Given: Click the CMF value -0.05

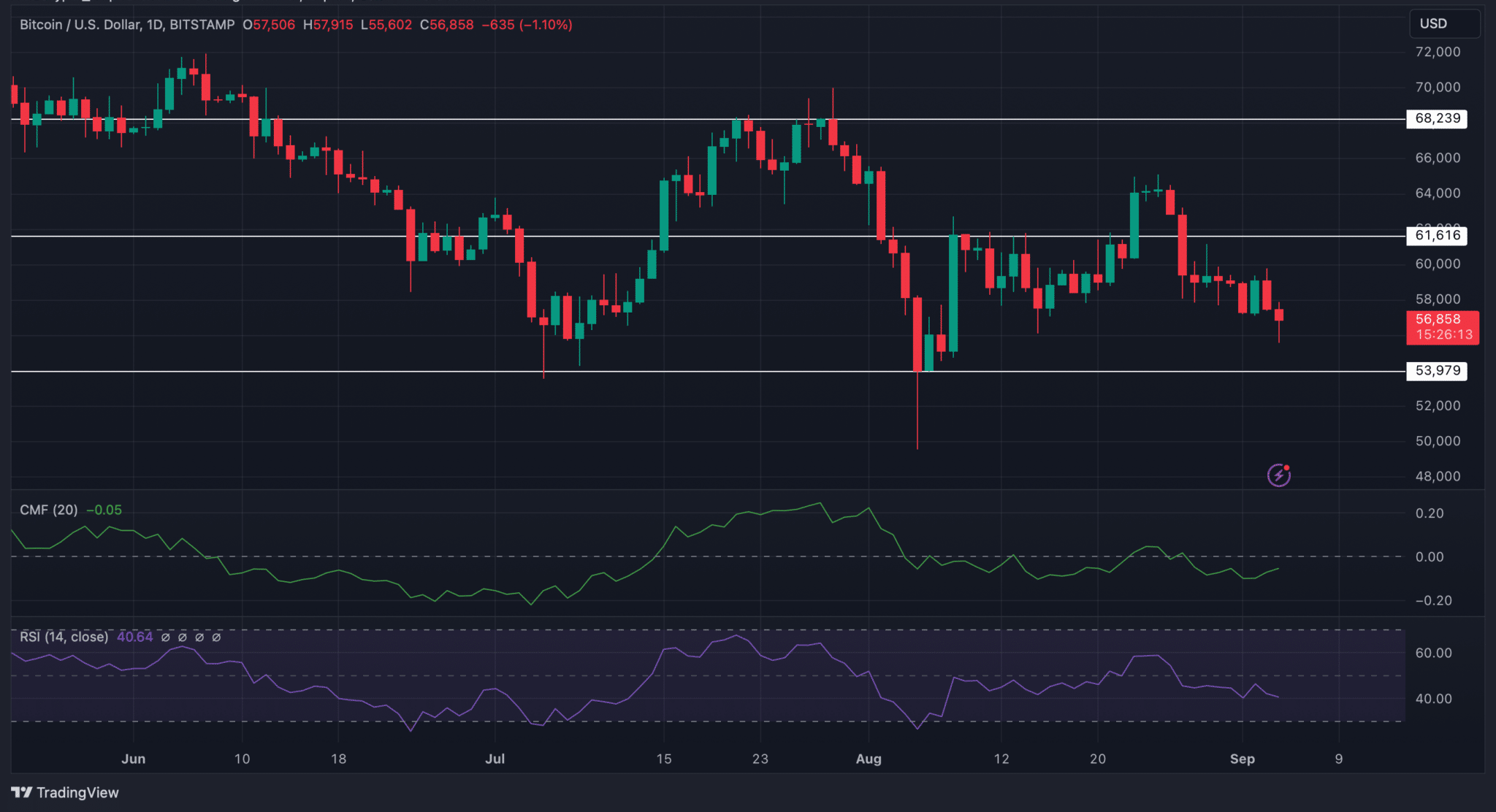Looking at the screenshot, I should point(104,510).
